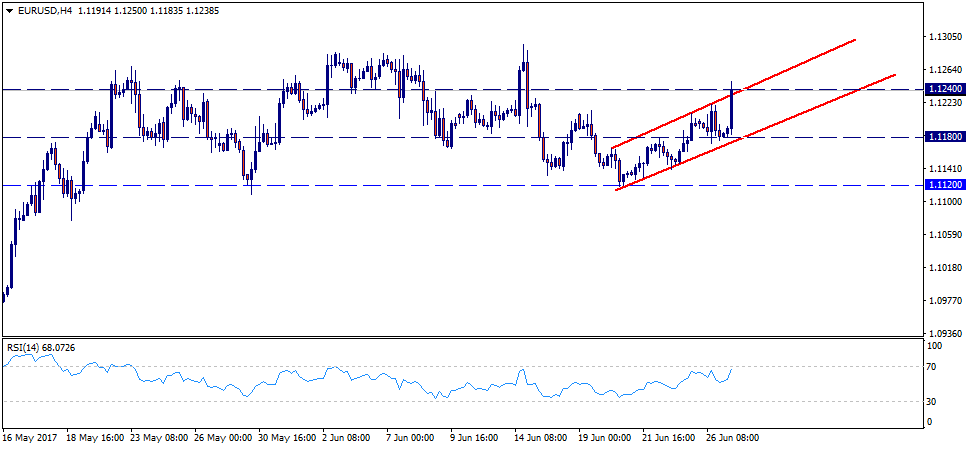This screenshot has width=966, height=449.
Task: Click the RSI 30 level label
Action: [x=932, y=402]
